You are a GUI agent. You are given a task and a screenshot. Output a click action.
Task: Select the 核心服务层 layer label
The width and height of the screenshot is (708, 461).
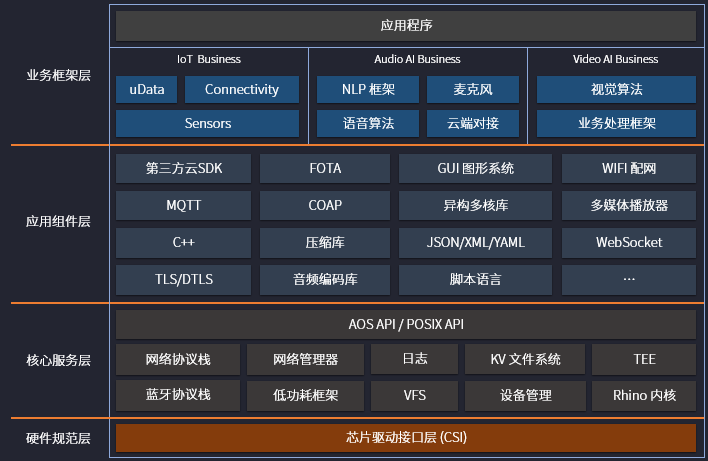58,360
